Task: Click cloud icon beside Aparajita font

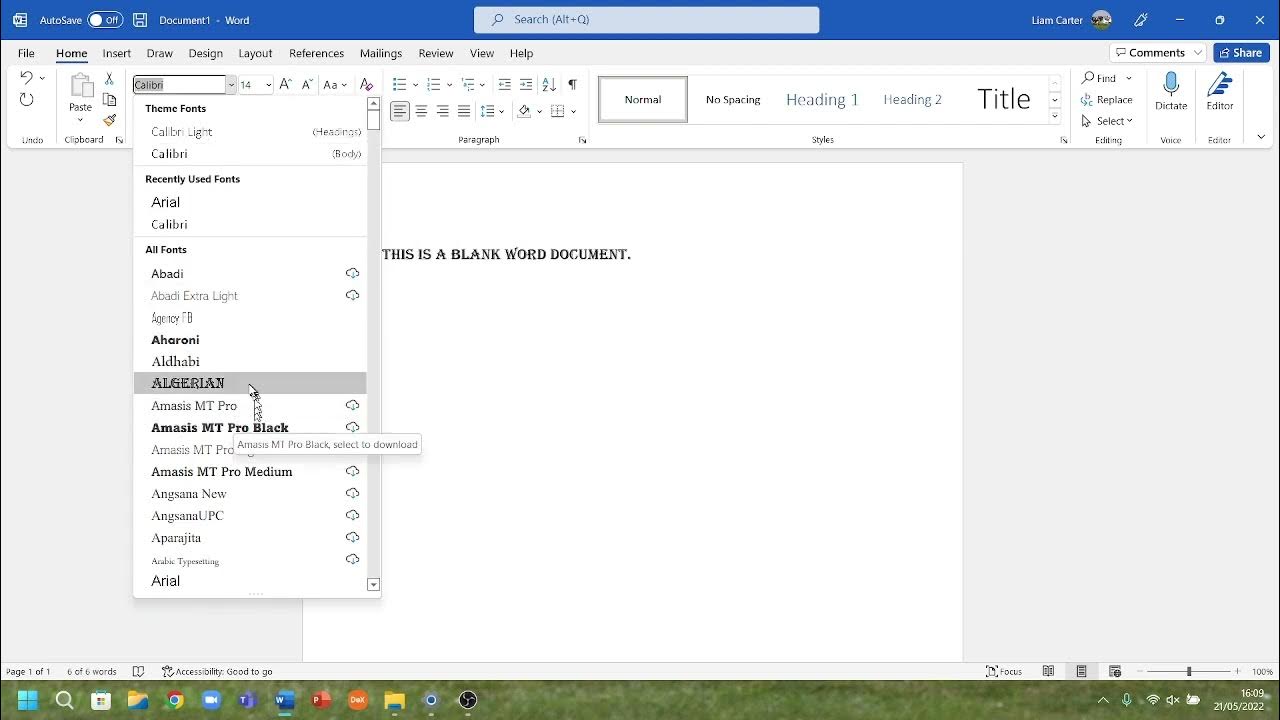Action: (x=352, y=537)
